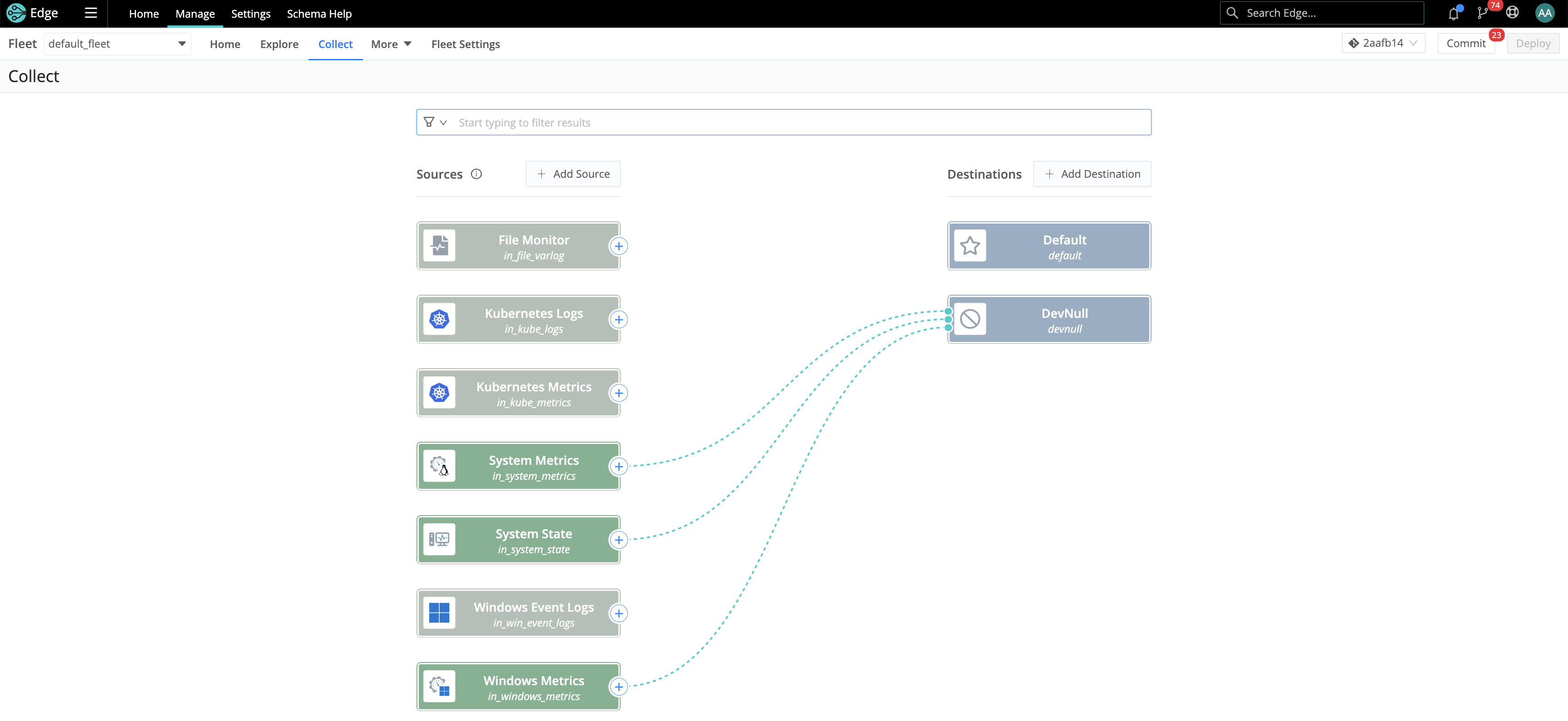View pending commits via the branch icon
Viewport: 1568px width, 721px height.
[x=1483, y=13]
